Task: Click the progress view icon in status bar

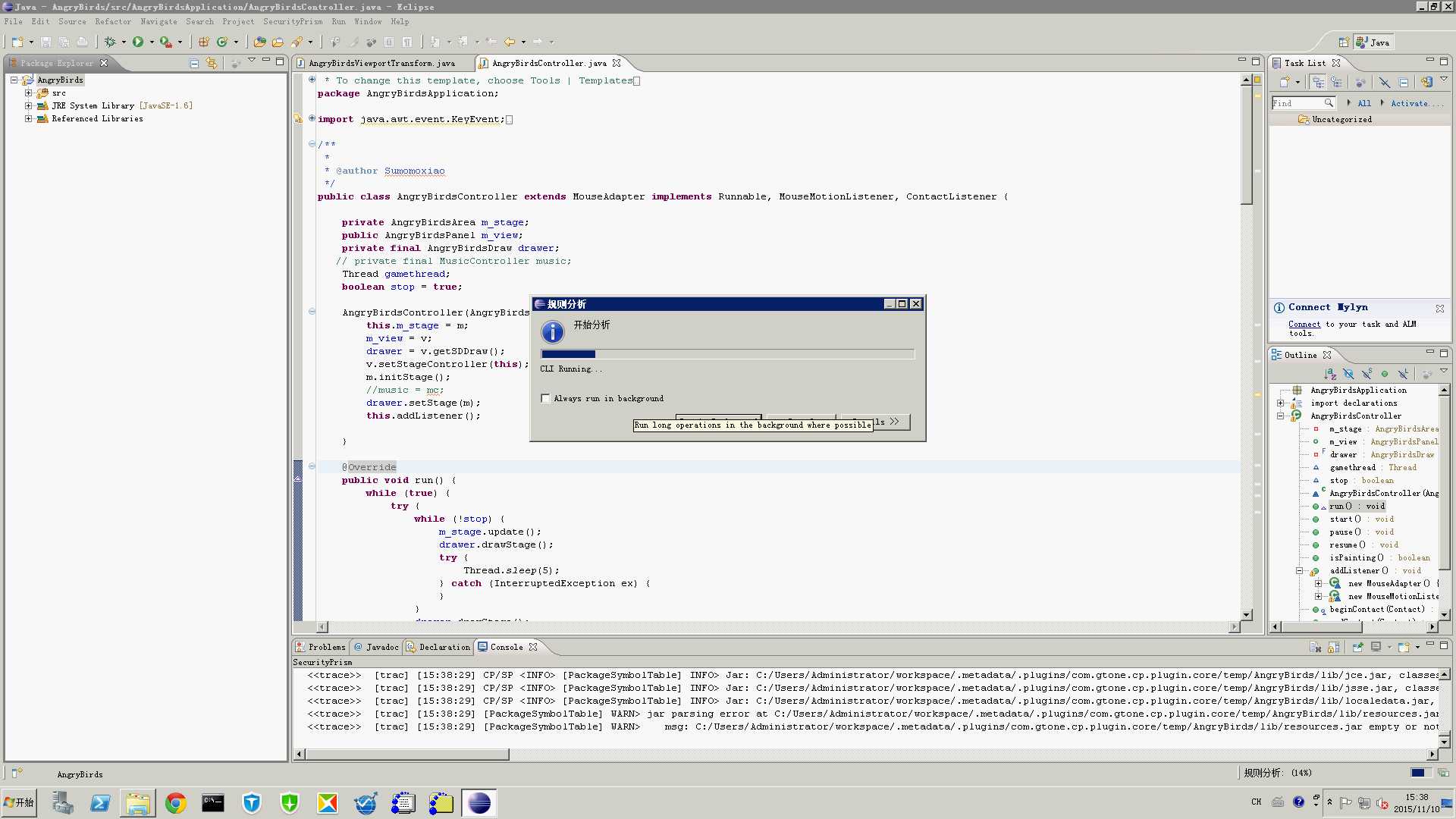Action: (x=1442, y=773)
